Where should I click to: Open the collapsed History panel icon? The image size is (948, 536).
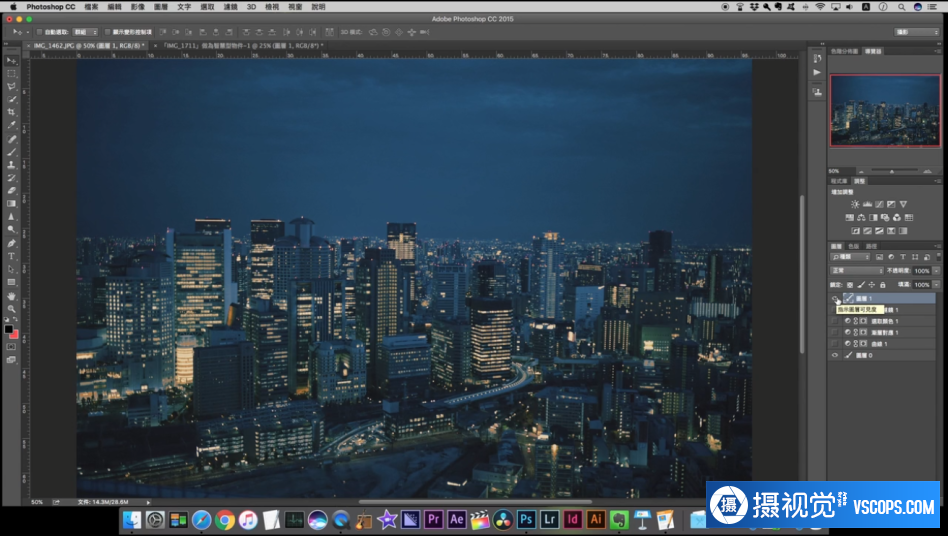(x=817, y=58)
